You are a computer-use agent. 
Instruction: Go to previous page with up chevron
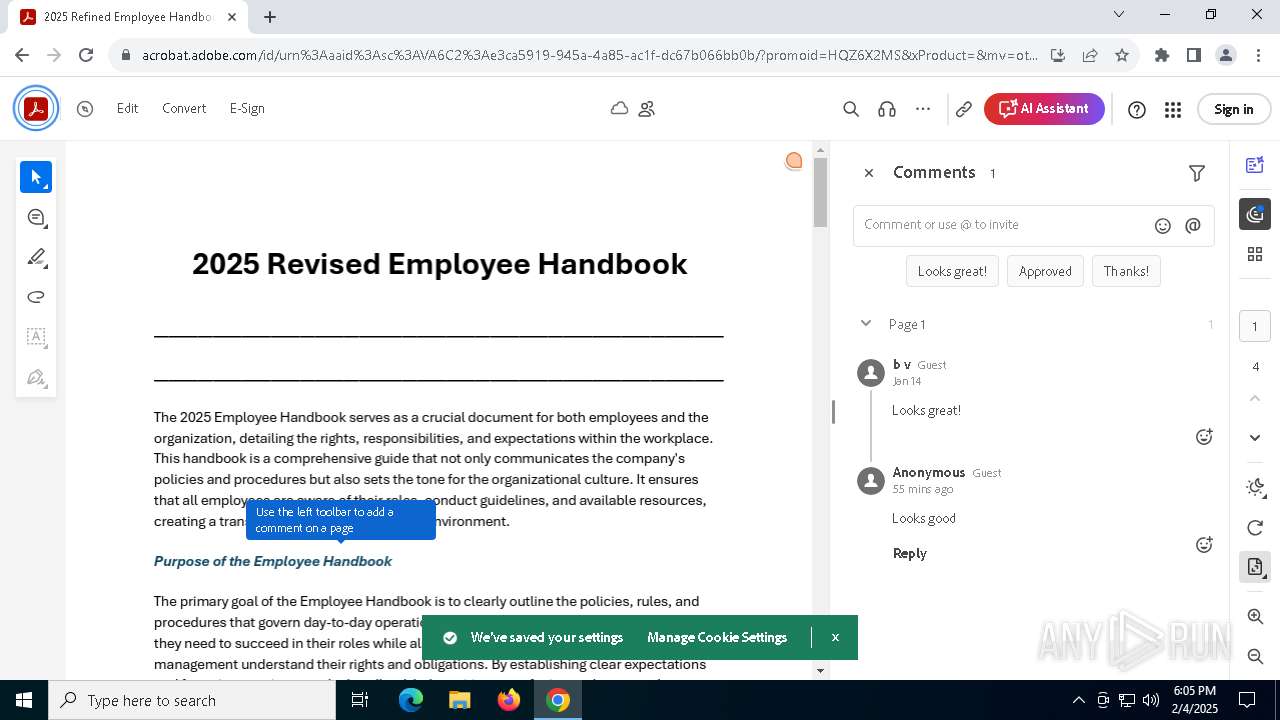[x=1255, y=399]
